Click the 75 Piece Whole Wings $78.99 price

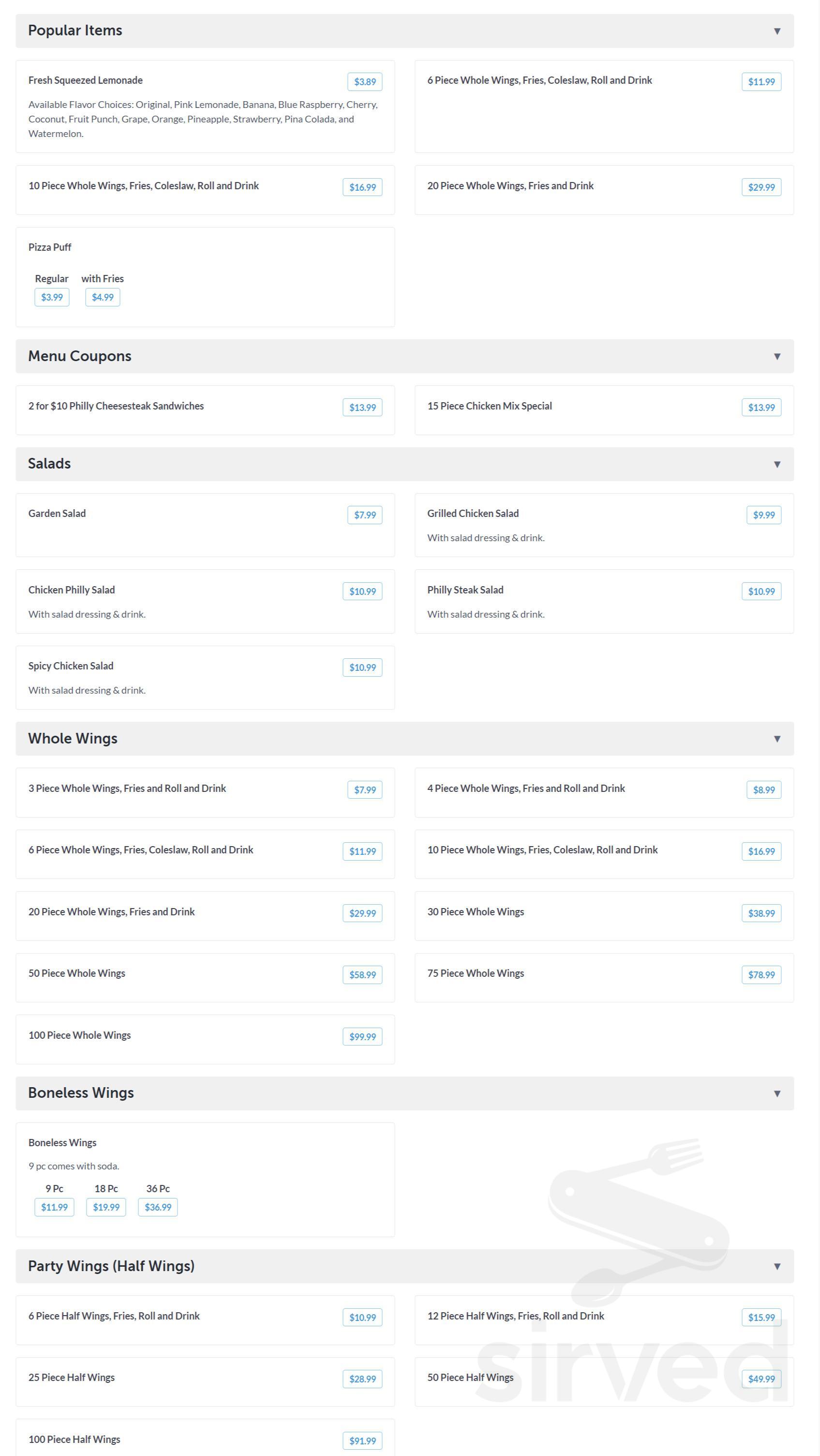761,974
